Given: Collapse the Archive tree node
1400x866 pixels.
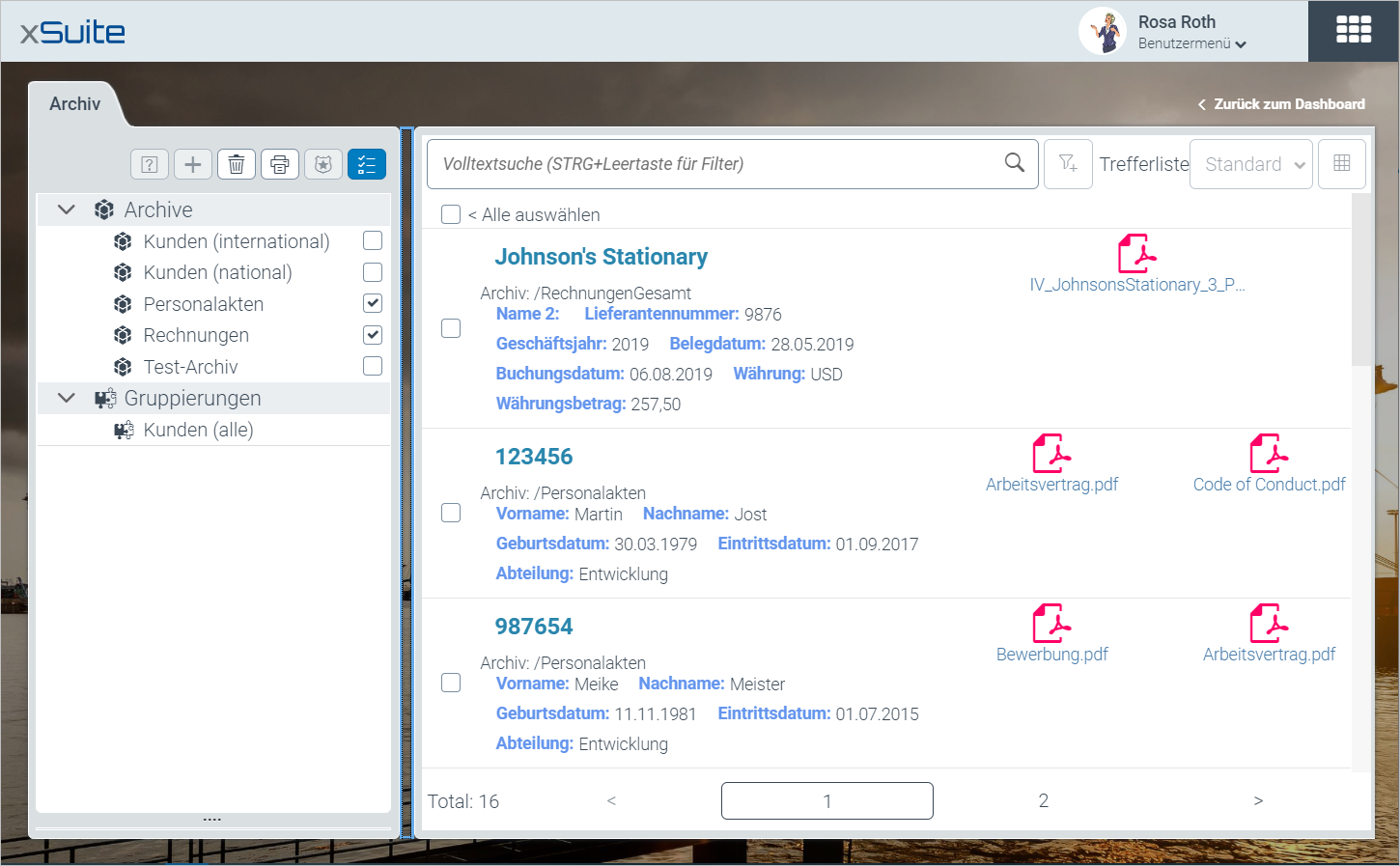Looking at the screenshot, I should coord(67,210).
